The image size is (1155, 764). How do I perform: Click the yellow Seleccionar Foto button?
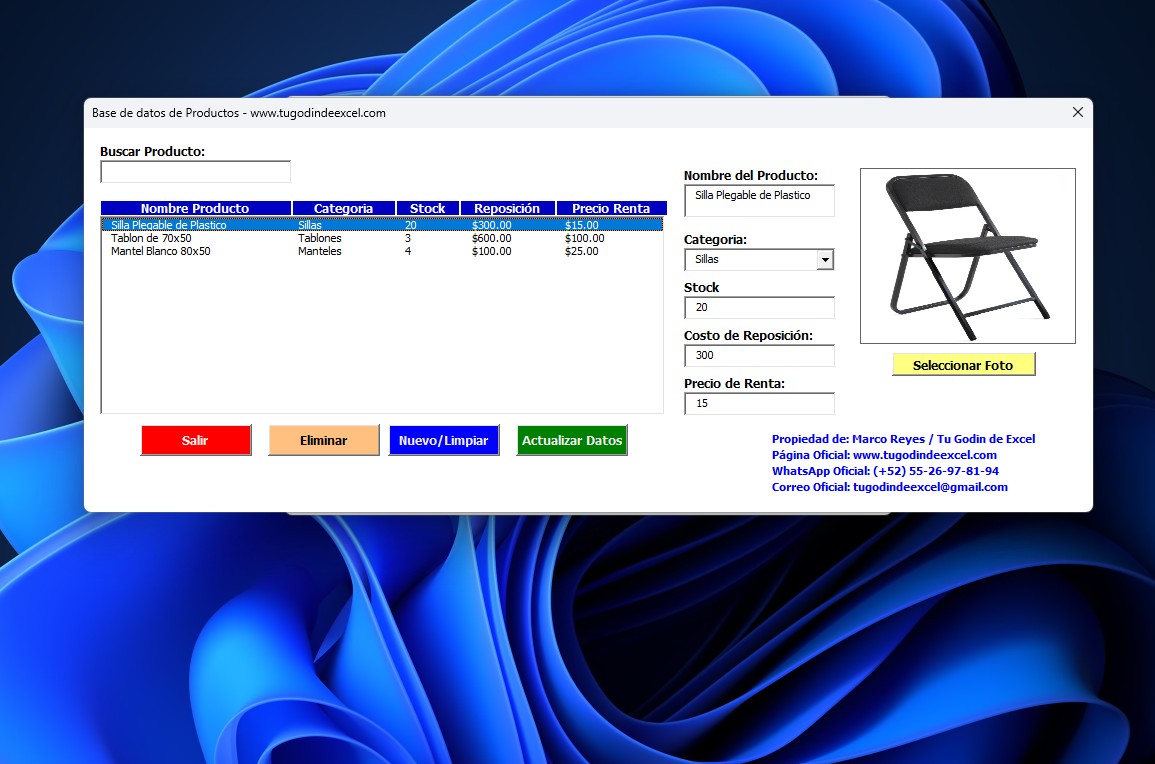(963, 365)
